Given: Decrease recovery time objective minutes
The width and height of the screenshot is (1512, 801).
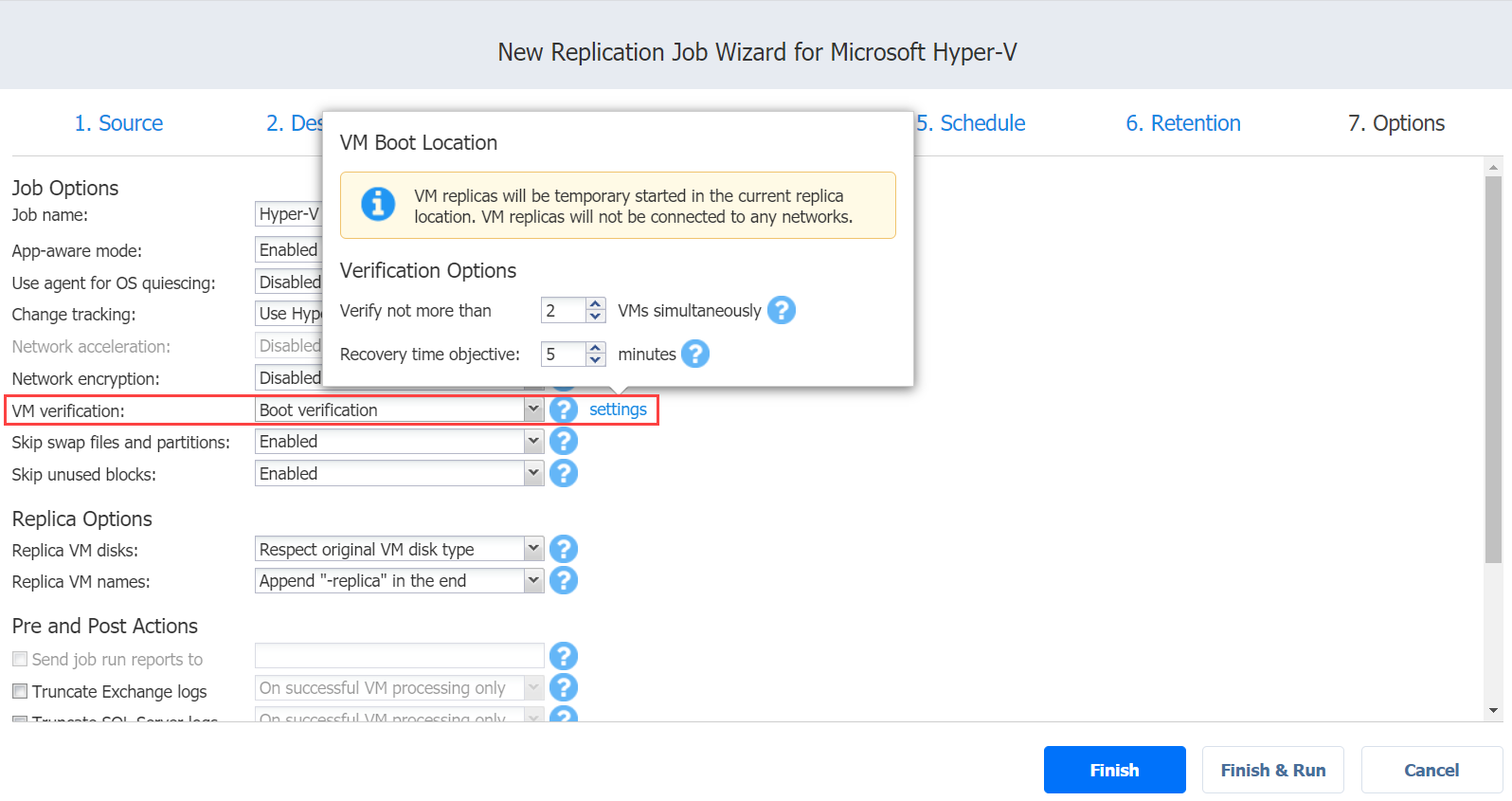Looking at the screenshot, I should 596,360.
